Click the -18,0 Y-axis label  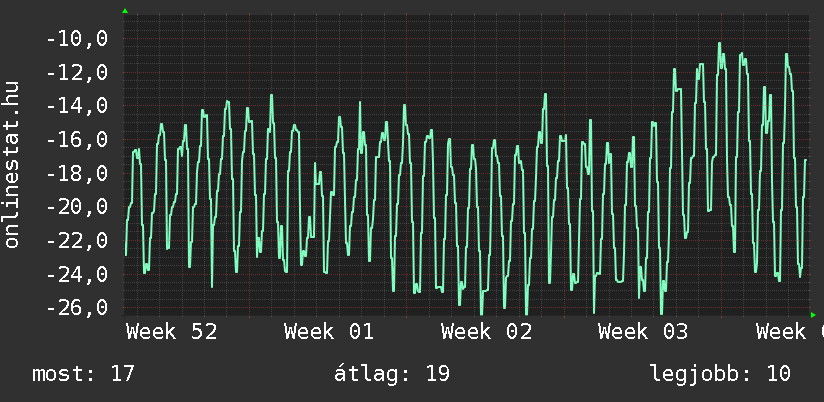pos(76,174)
